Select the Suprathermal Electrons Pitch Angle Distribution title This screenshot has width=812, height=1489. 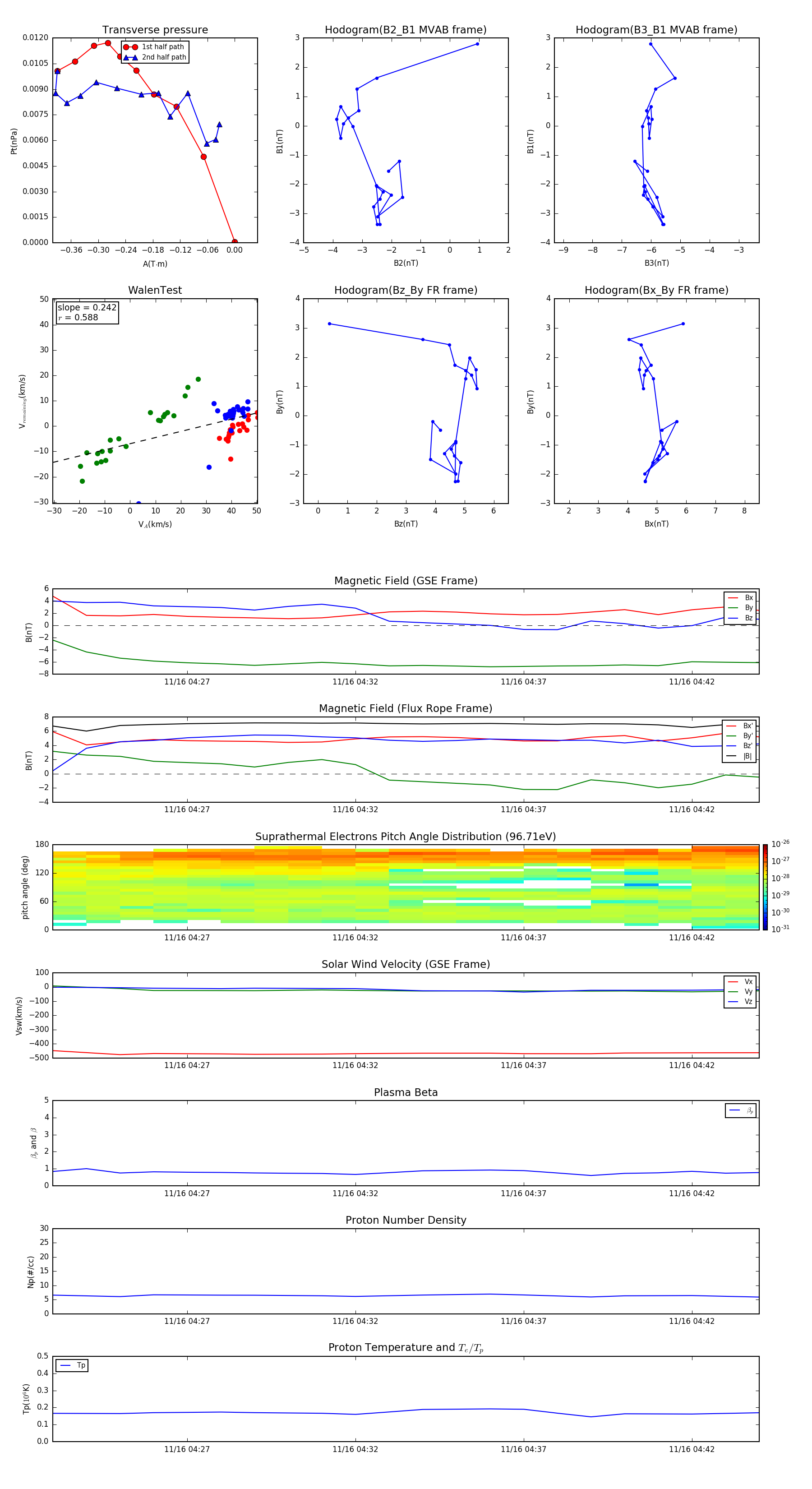[x=406, y=837]
